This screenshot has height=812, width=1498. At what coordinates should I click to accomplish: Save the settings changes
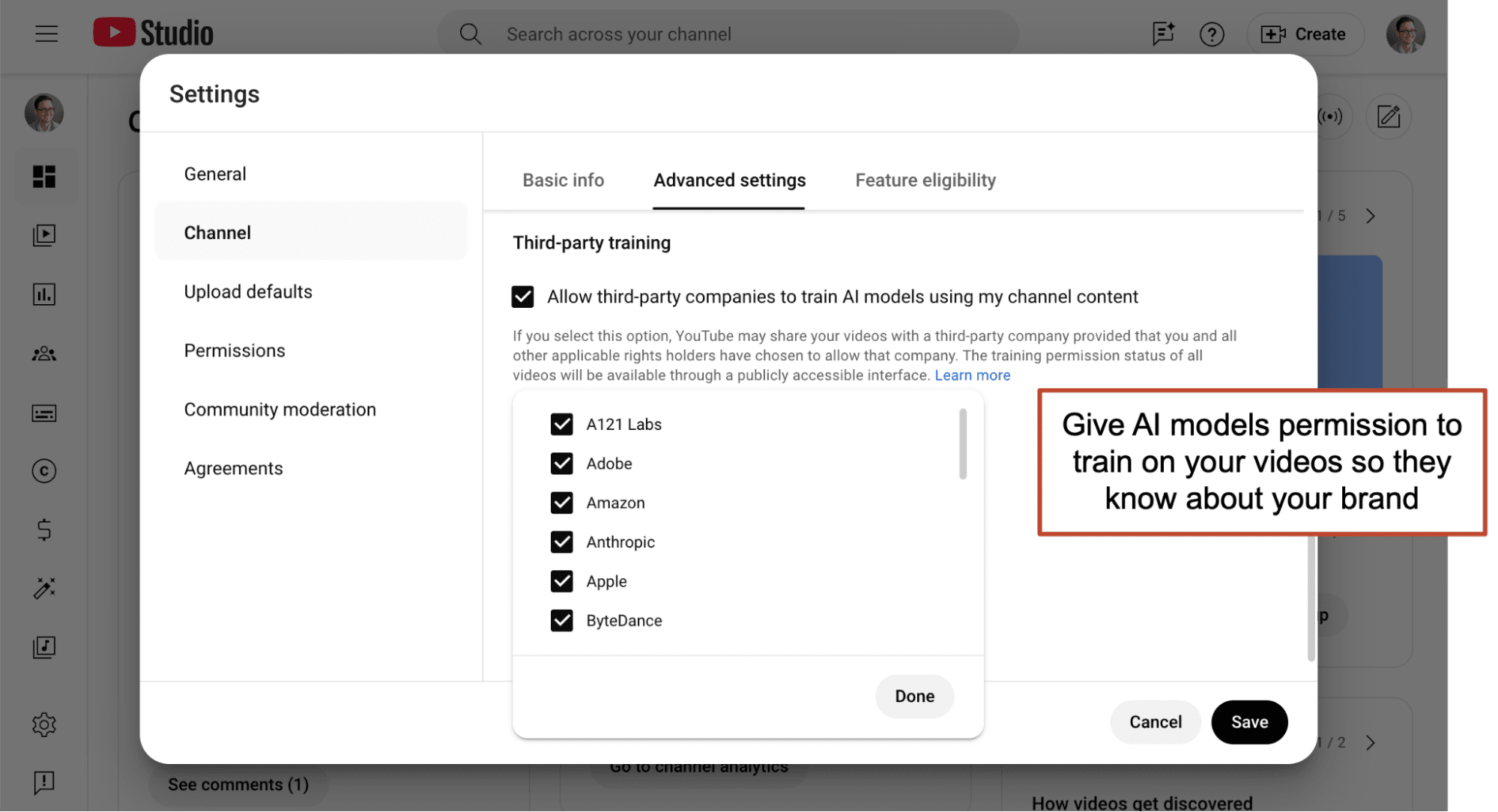click(x=1249, y=722)
